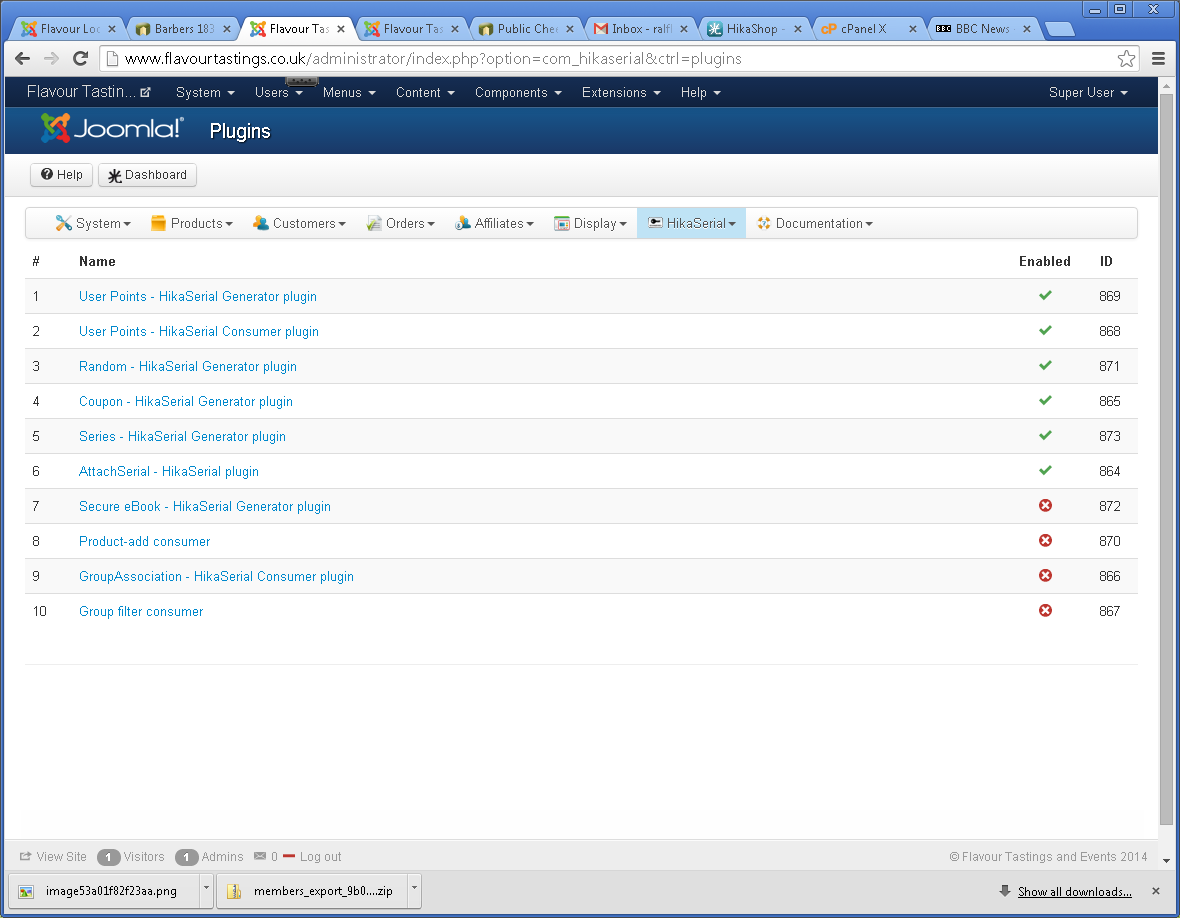Open the image53a01f82f23aa.png download item
The width and height of the screenshot is (1180, 918).
pos(105,891)
